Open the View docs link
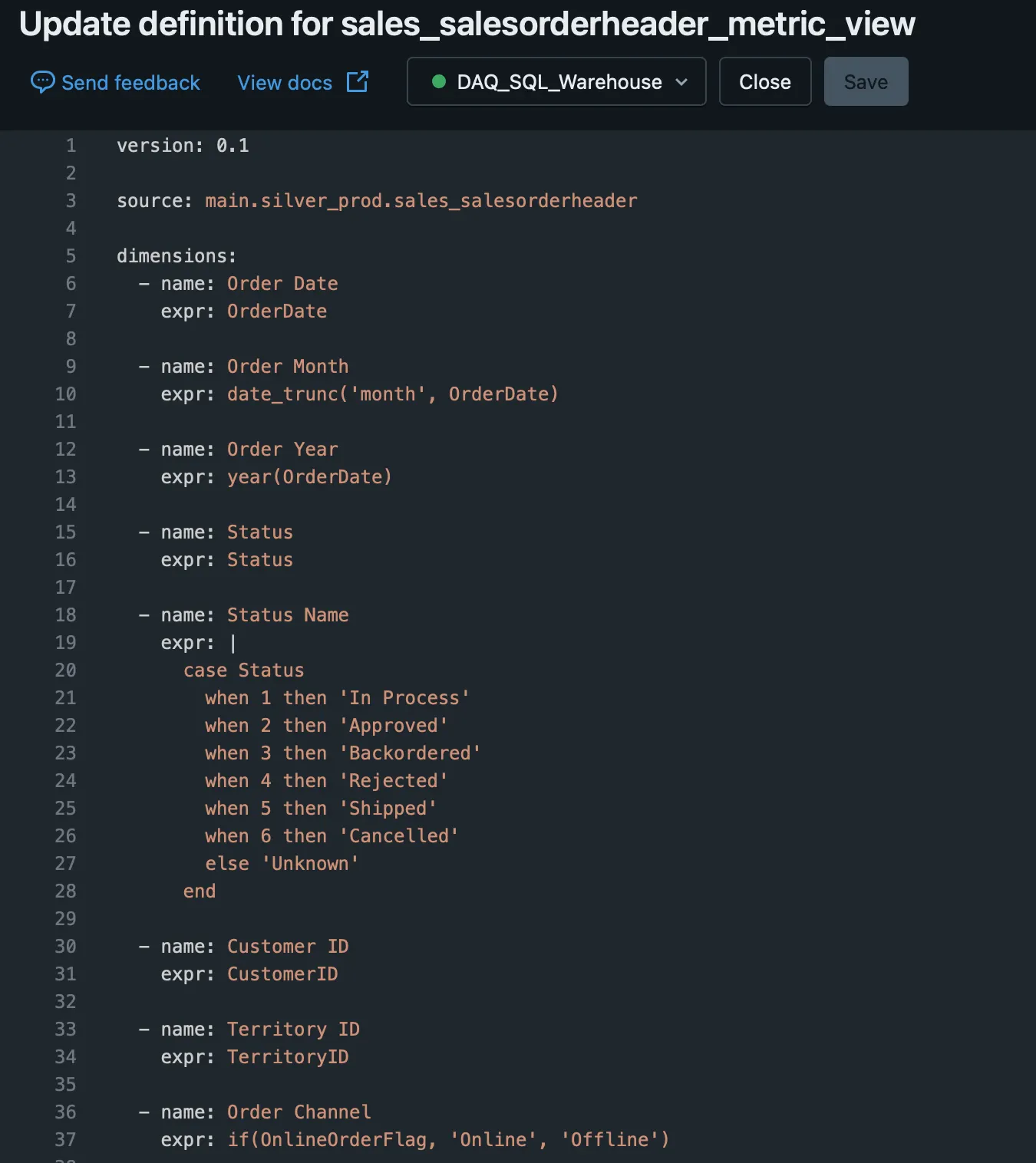1036x1163 pixels. coord(285,82)
